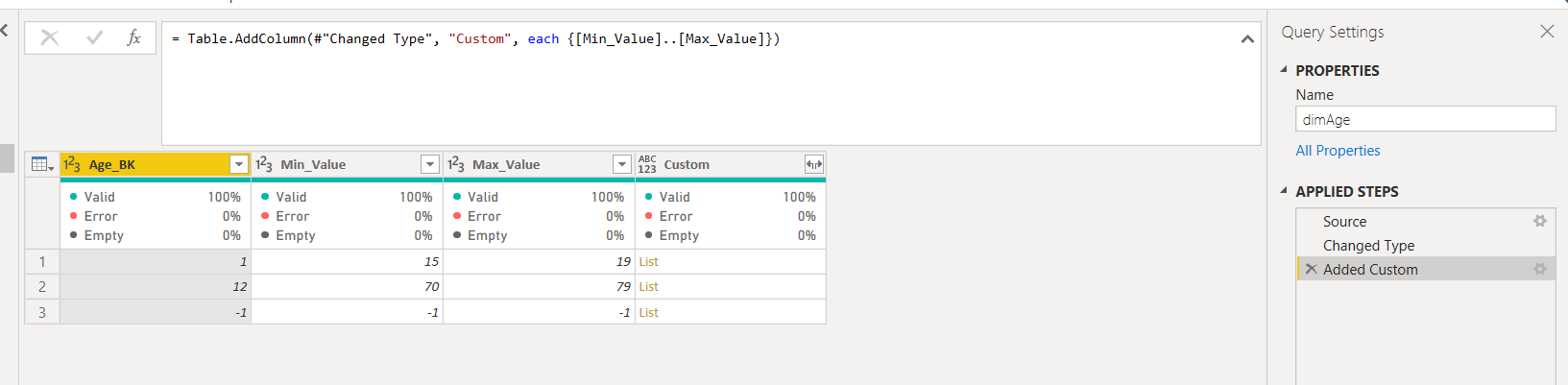
Task: Open the Source step settings gear
Action: click(1540, 221)
